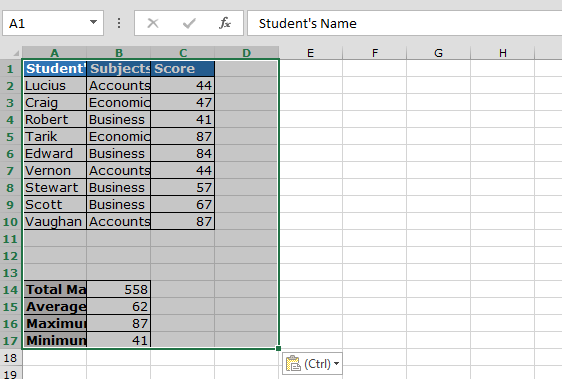Select row 18 header
Viewport: 562px width, 379px height.
pyautogui.click(x=11, y=358)
